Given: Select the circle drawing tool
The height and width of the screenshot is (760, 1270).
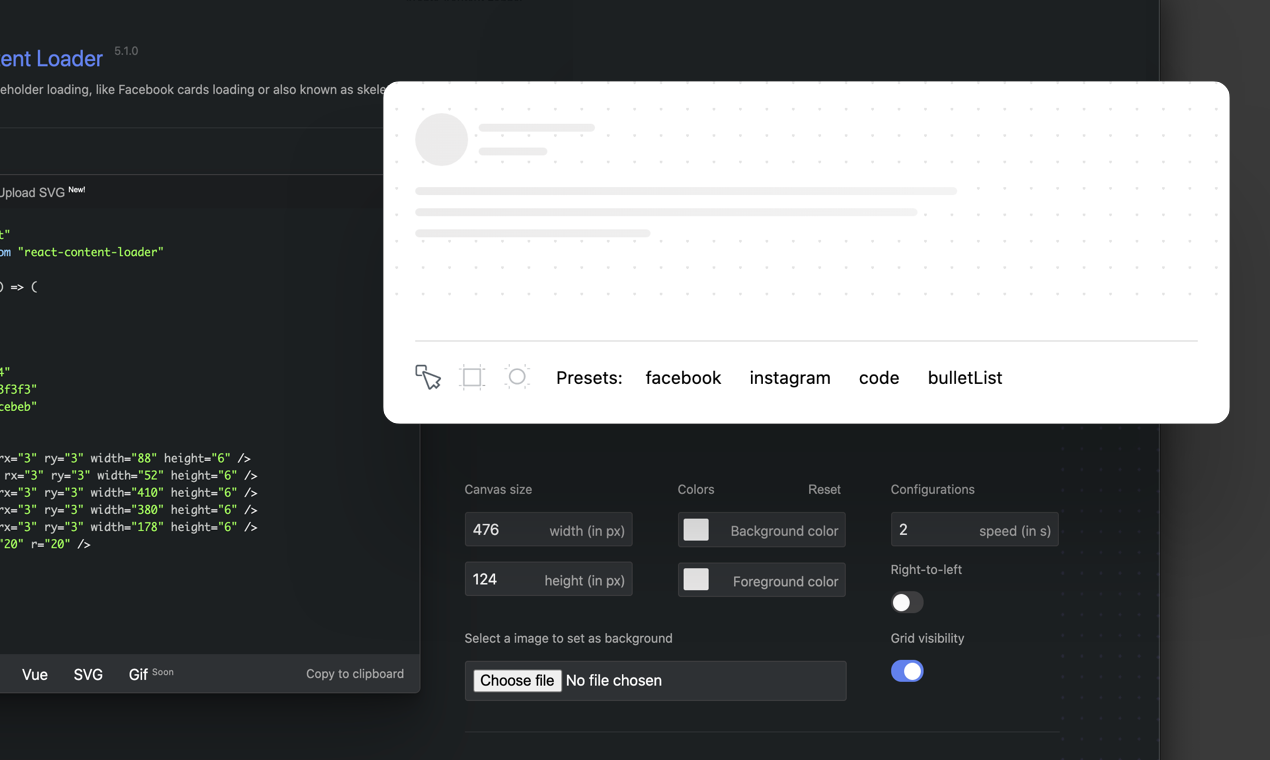Looking at the screenshot, I should tap(517, 377).
